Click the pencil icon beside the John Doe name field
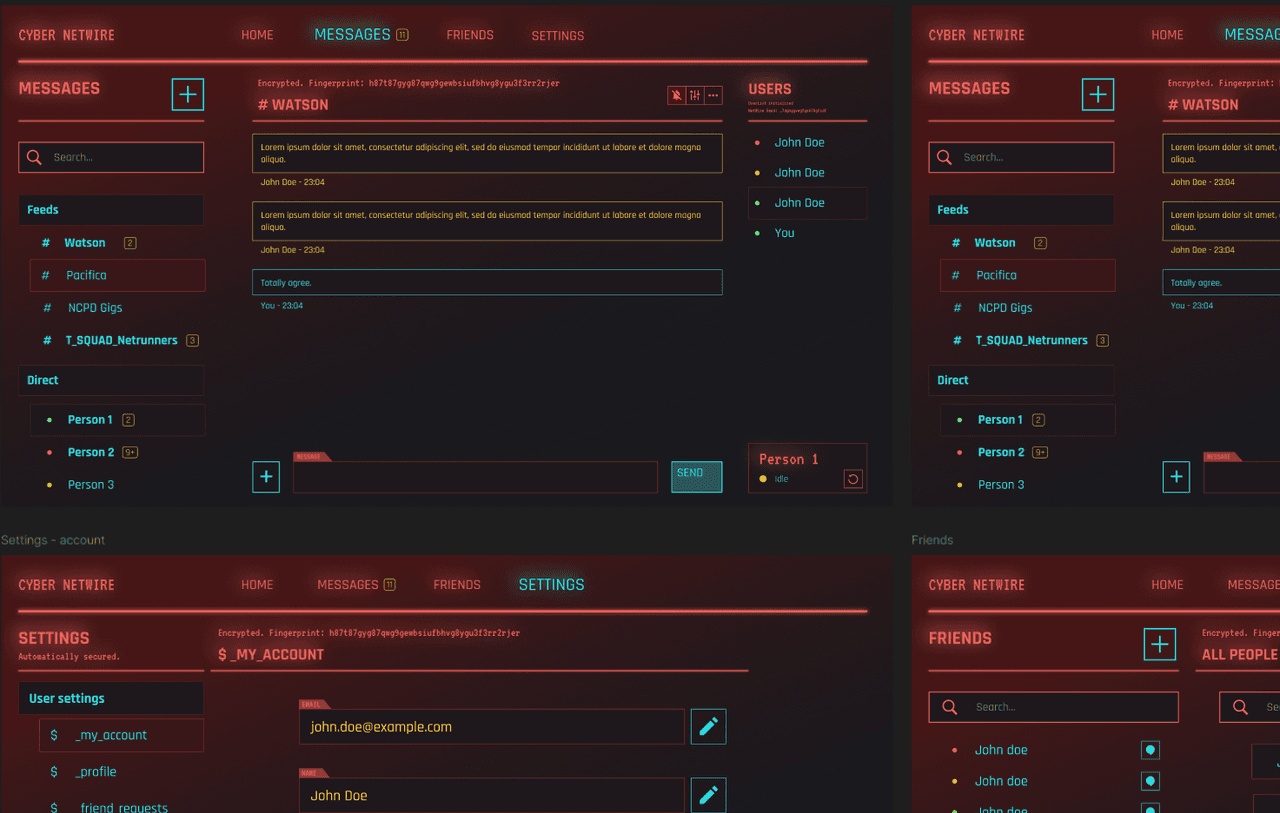Viewport: 1280px width, 813px height. pos(708,795)
